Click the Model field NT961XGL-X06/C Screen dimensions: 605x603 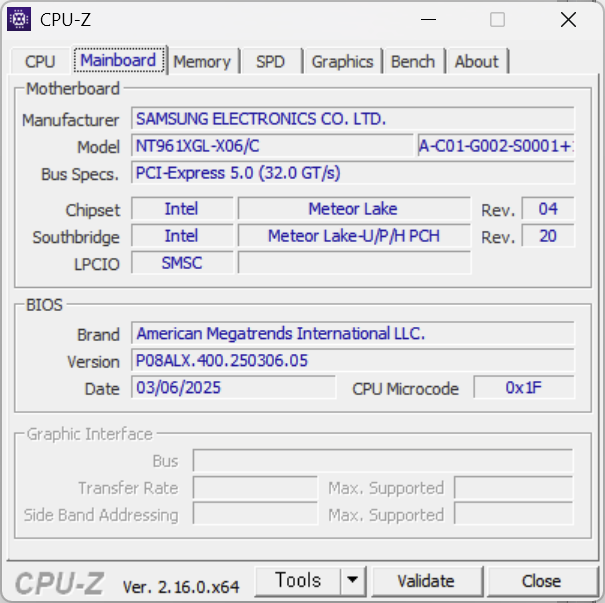[x=272, y=146]
